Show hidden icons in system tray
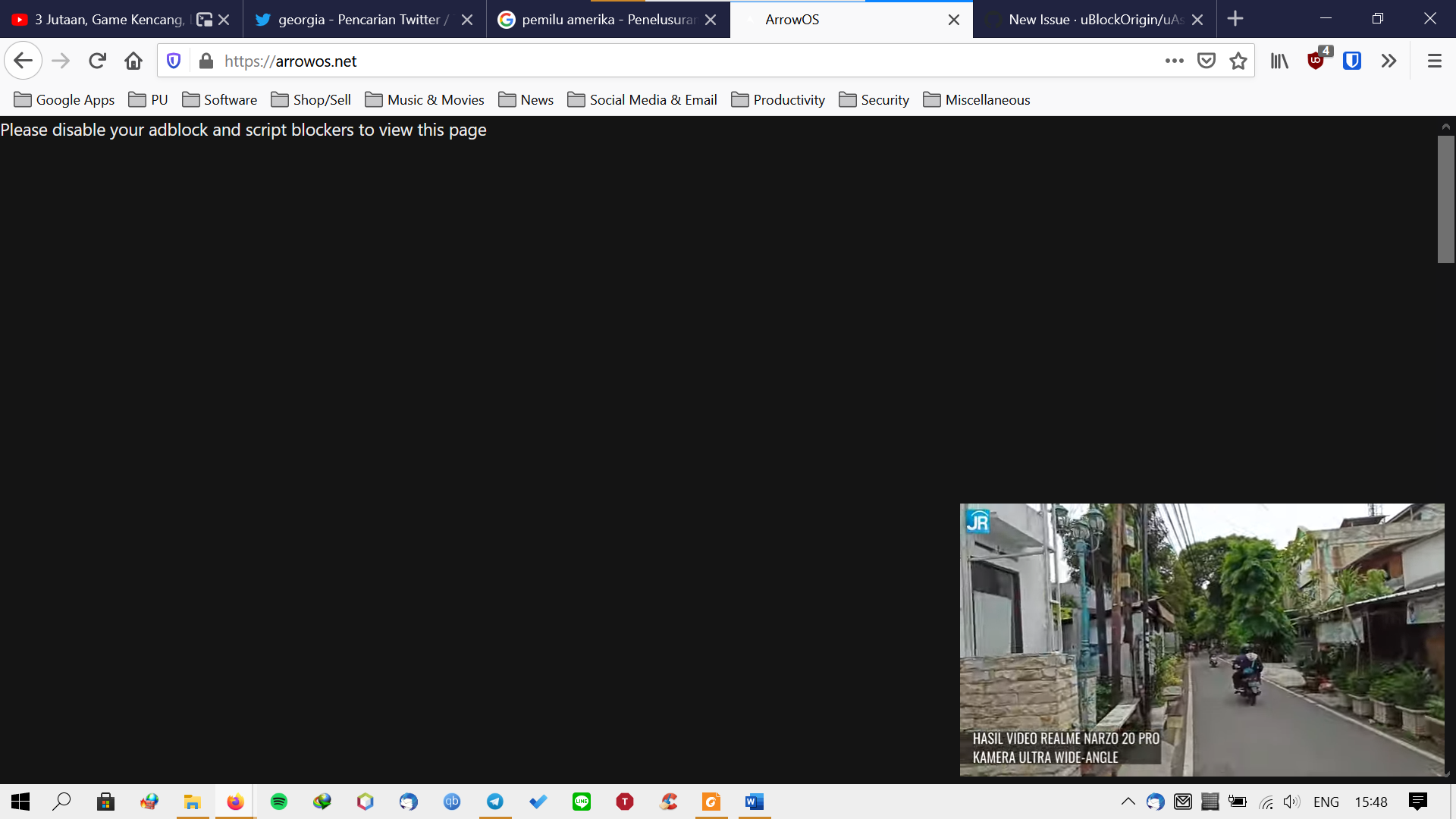Image resolution: width=1456 pixels, height=819 pixels. [1128, 802]
